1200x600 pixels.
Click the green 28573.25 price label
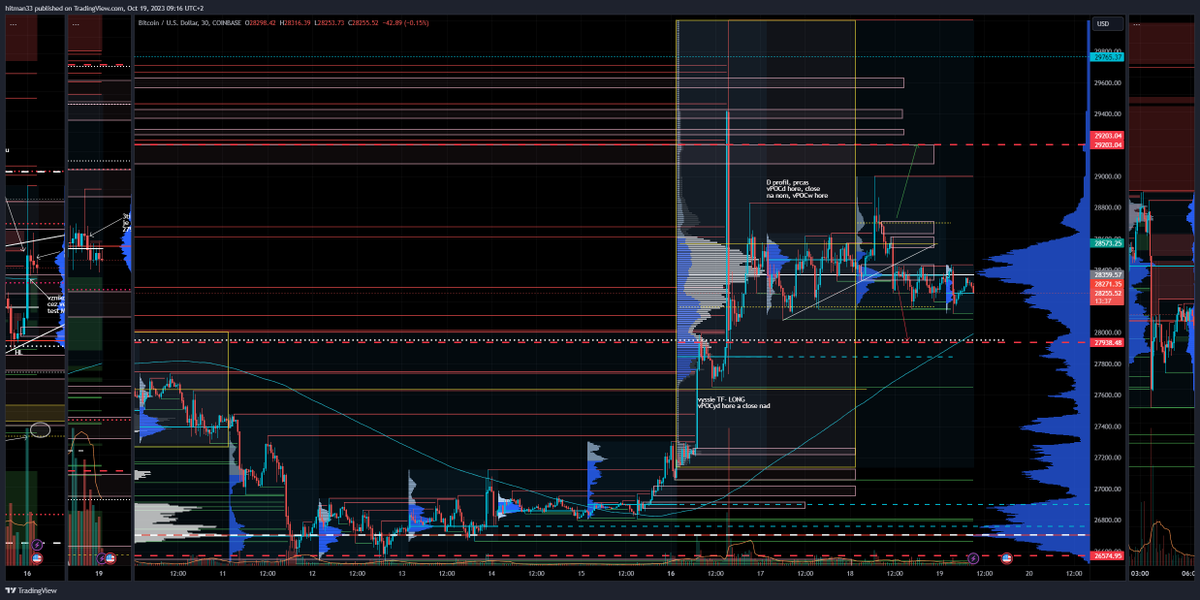pos(1108,243)
